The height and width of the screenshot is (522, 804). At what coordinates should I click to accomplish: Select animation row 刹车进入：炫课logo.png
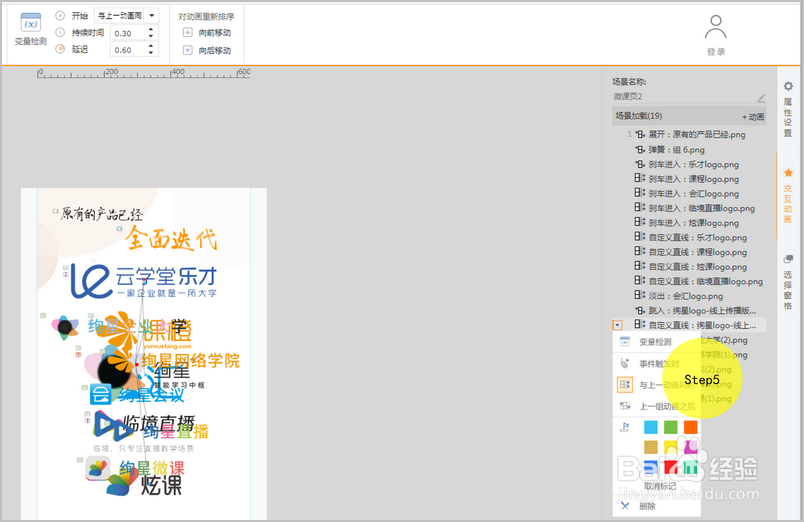click(694, 223)
